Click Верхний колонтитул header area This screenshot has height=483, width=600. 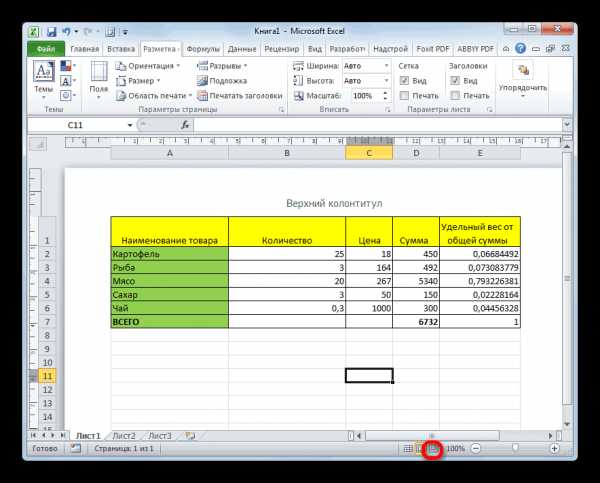334,203
